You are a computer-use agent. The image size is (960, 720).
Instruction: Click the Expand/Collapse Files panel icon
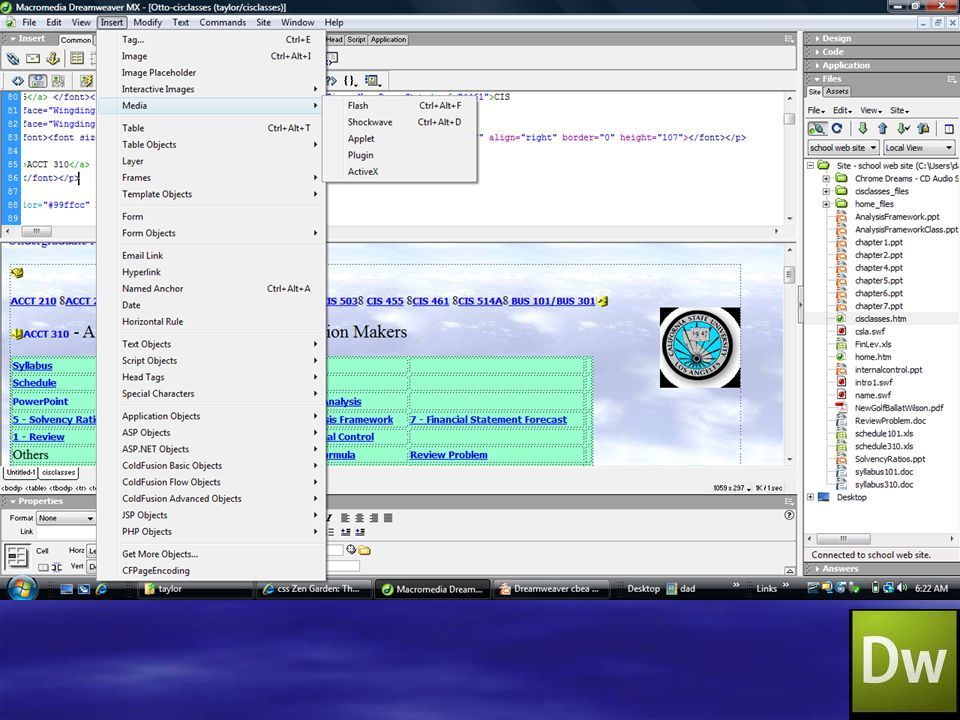pyautogui.click(x=948, y=129)
